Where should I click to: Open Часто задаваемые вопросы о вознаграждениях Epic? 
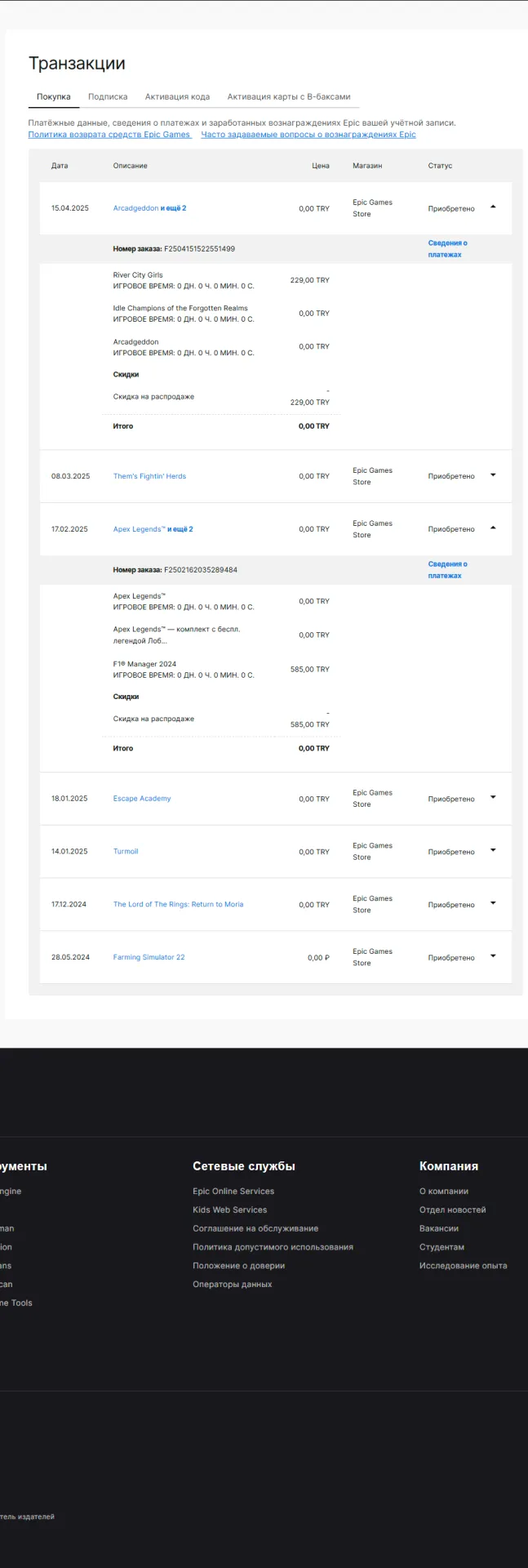point(308,135)
